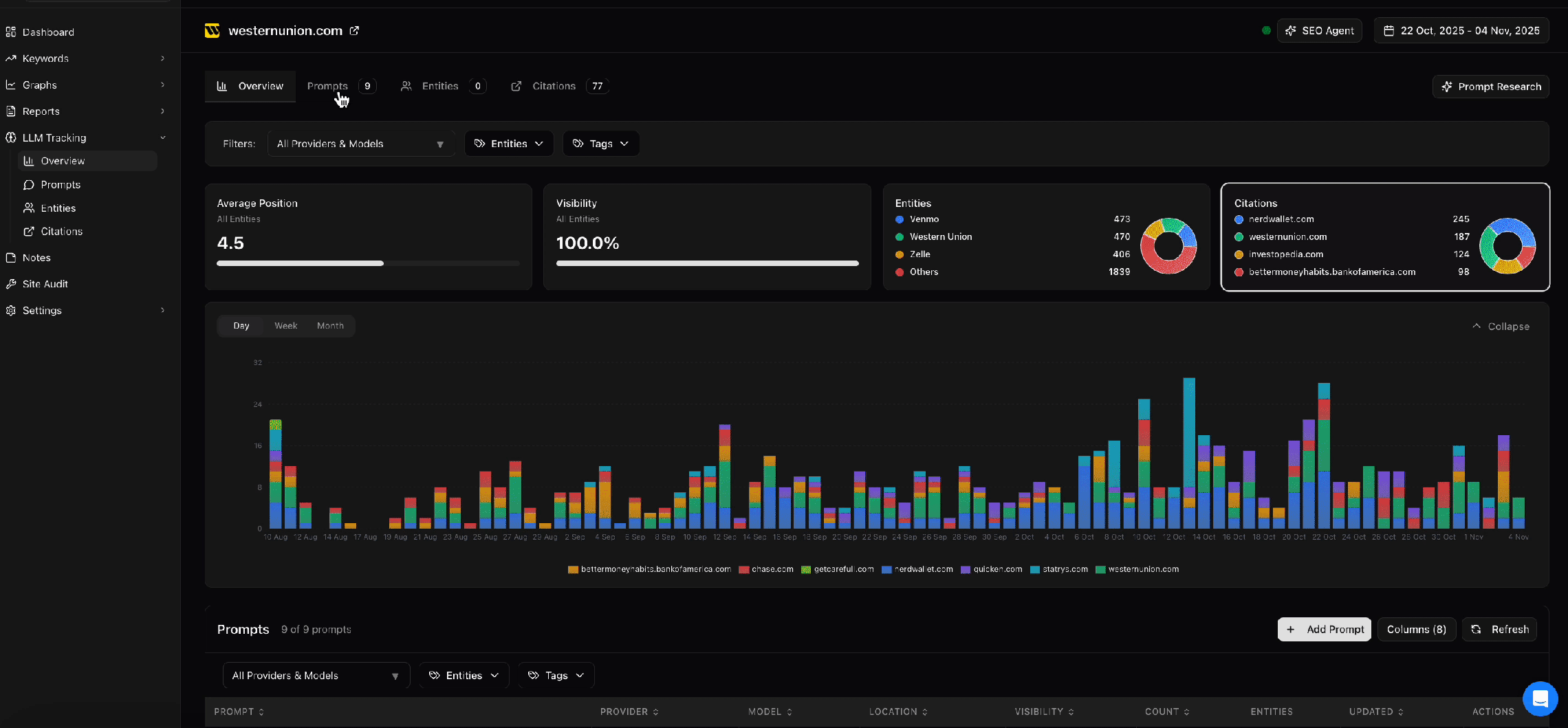Switch chart to Month view
The image size is (1568, 728).
click(330, 326)
